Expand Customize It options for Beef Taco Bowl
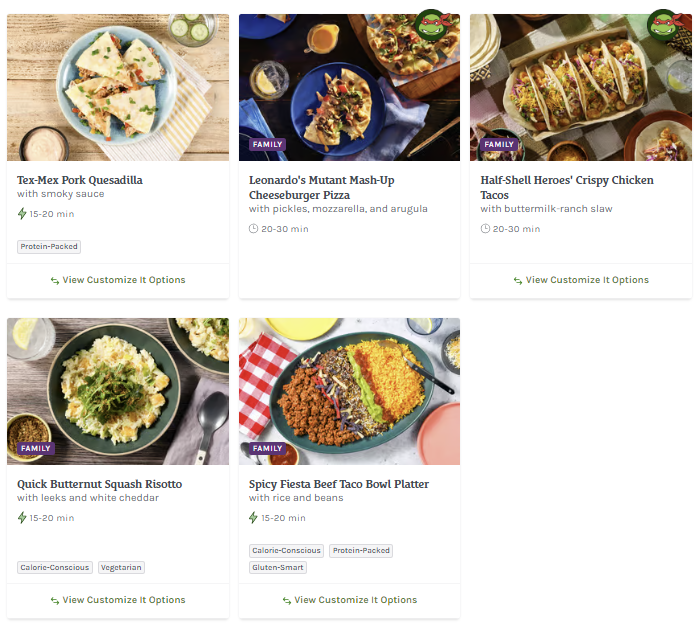The width and height of the screenshot is (699, 634). [x=349, y=600]
